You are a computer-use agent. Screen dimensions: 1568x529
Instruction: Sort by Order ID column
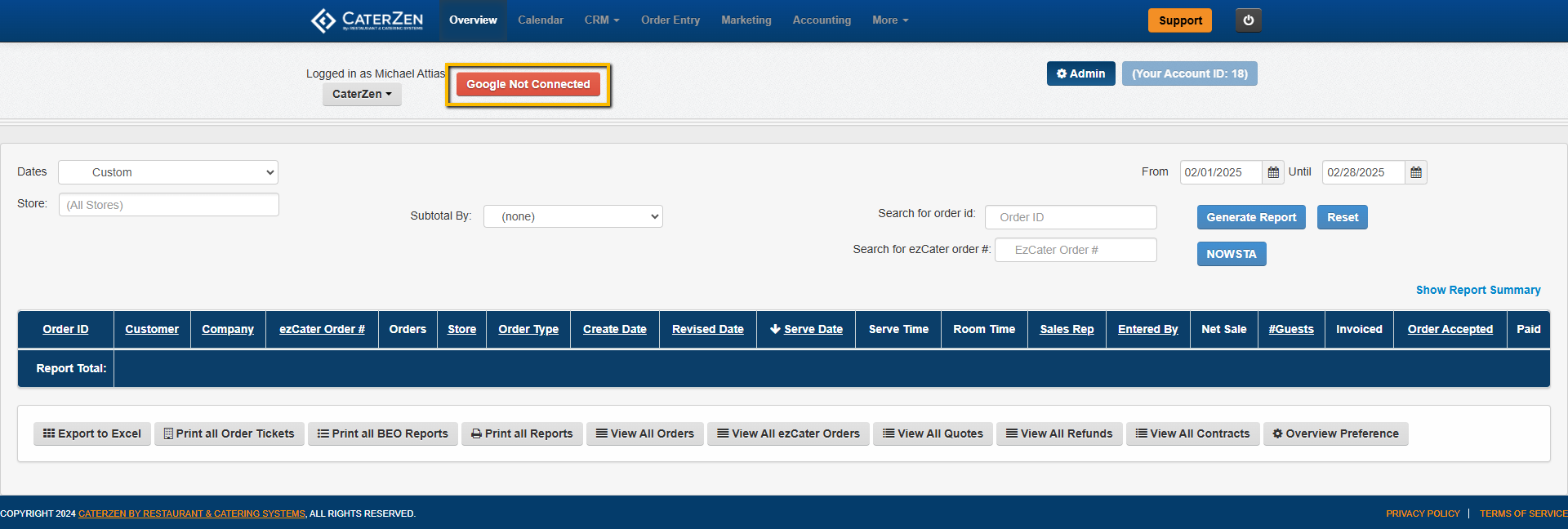65,329
